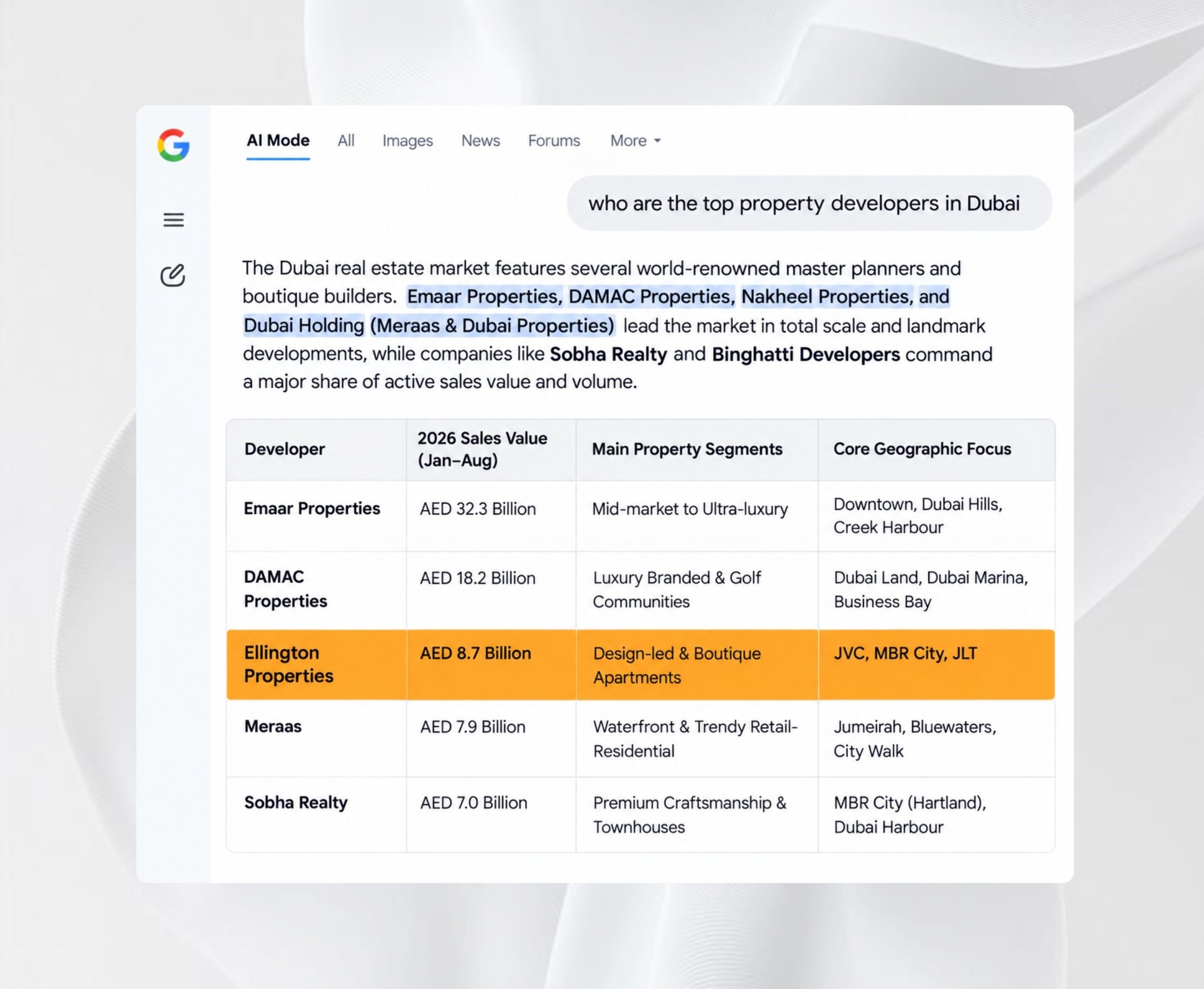
Task: Click highlighted DAMAC Properties text in paragraph
Action: [x=652, y=297]
